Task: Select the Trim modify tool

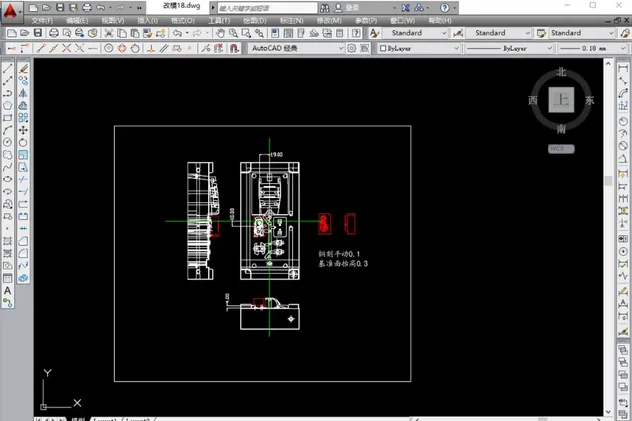Action: coord(23,179)
